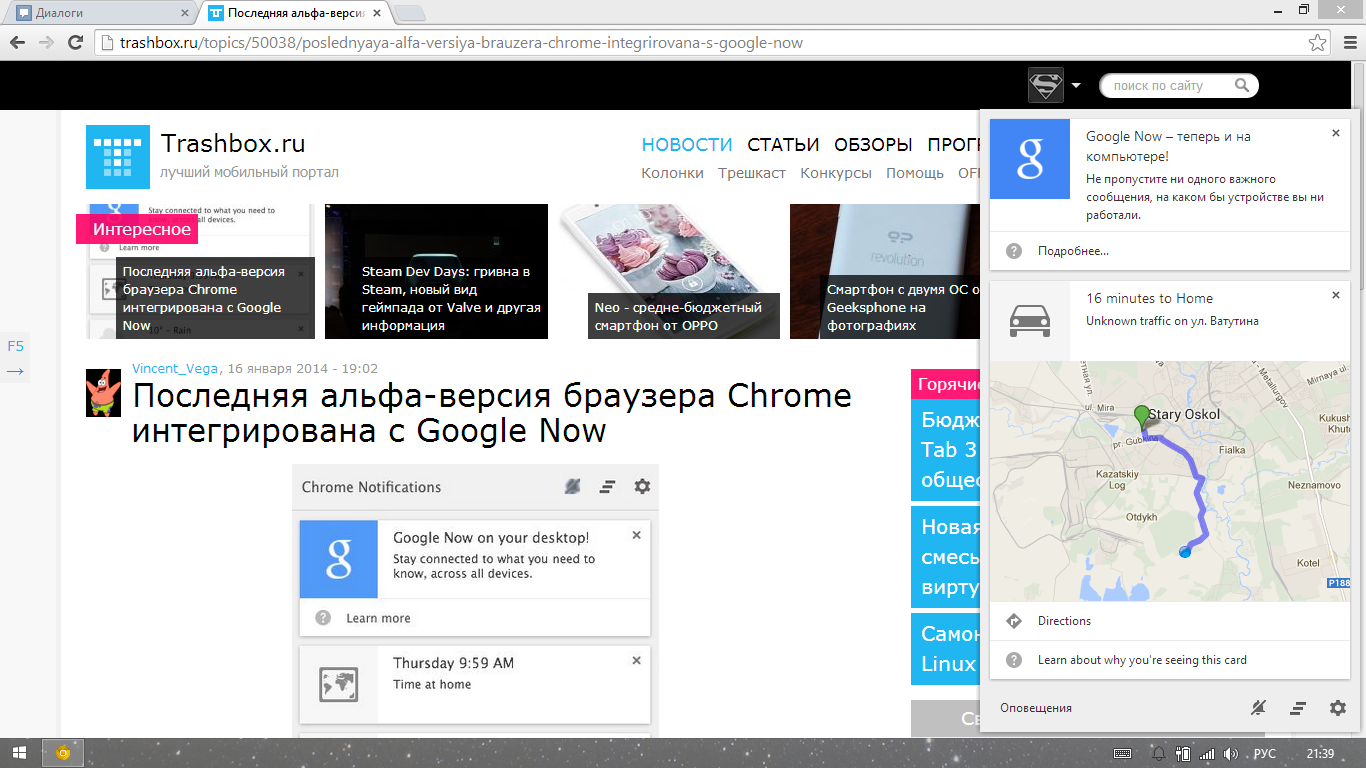
Task: Open the НОВОСТИ menu item
Action: tap(687, 145)
